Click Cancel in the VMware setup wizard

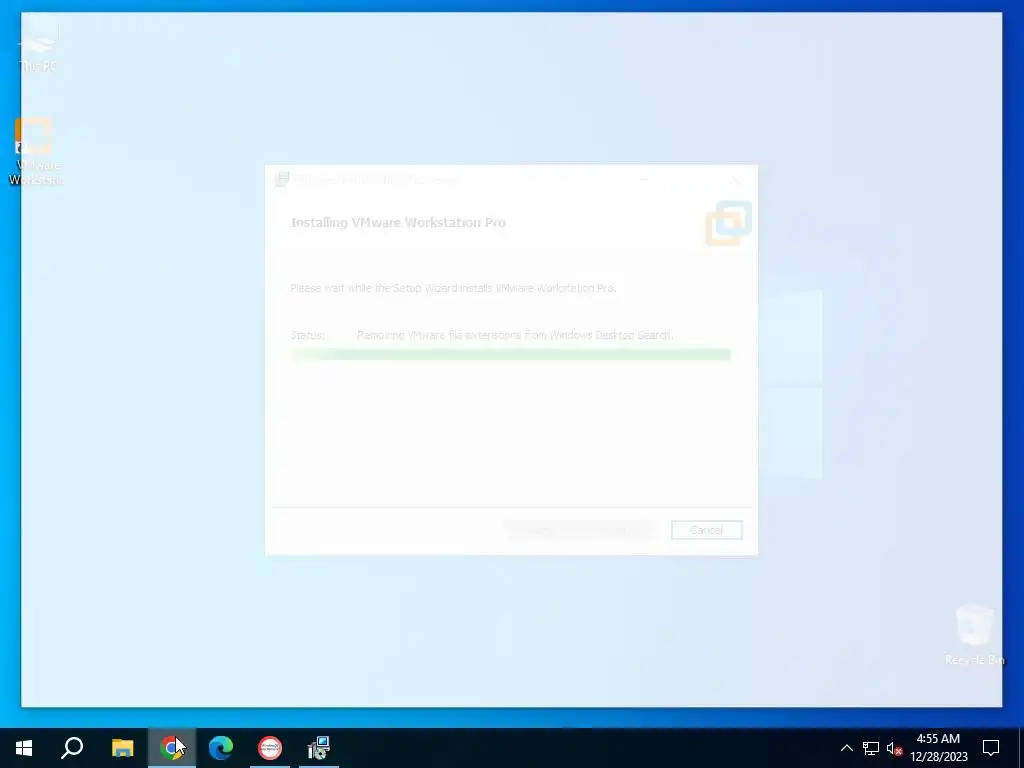707,530
